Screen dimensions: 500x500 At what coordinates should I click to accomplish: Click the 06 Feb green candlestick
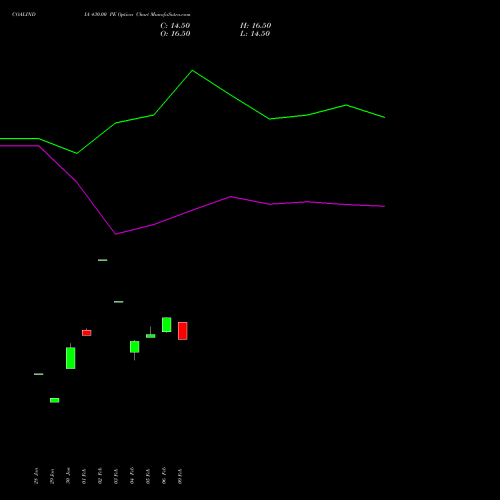pyautogui.click(x=167, y=324)
